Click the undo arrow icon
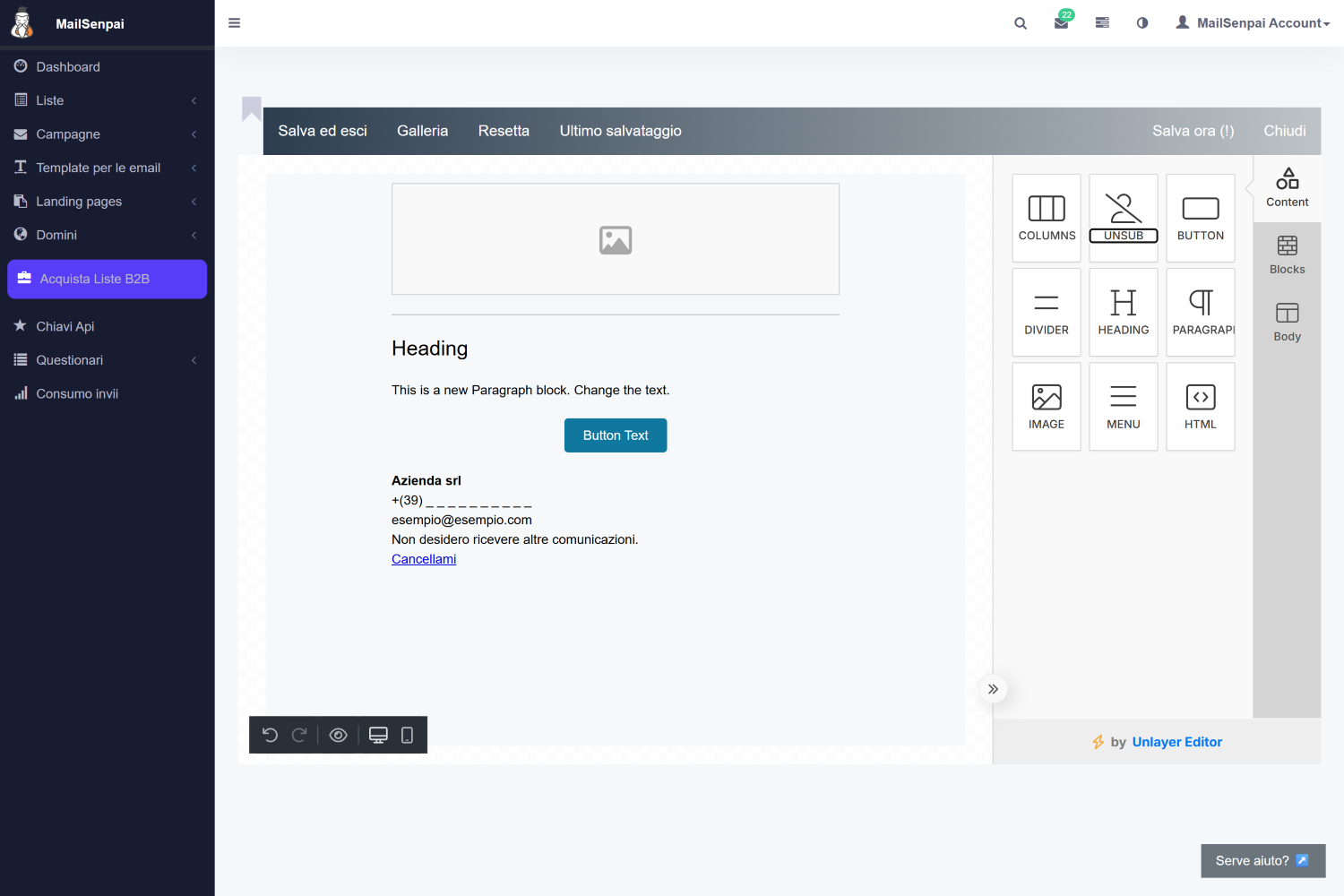The width and height of the screenshot is (1344, 896). pos(270,735)
